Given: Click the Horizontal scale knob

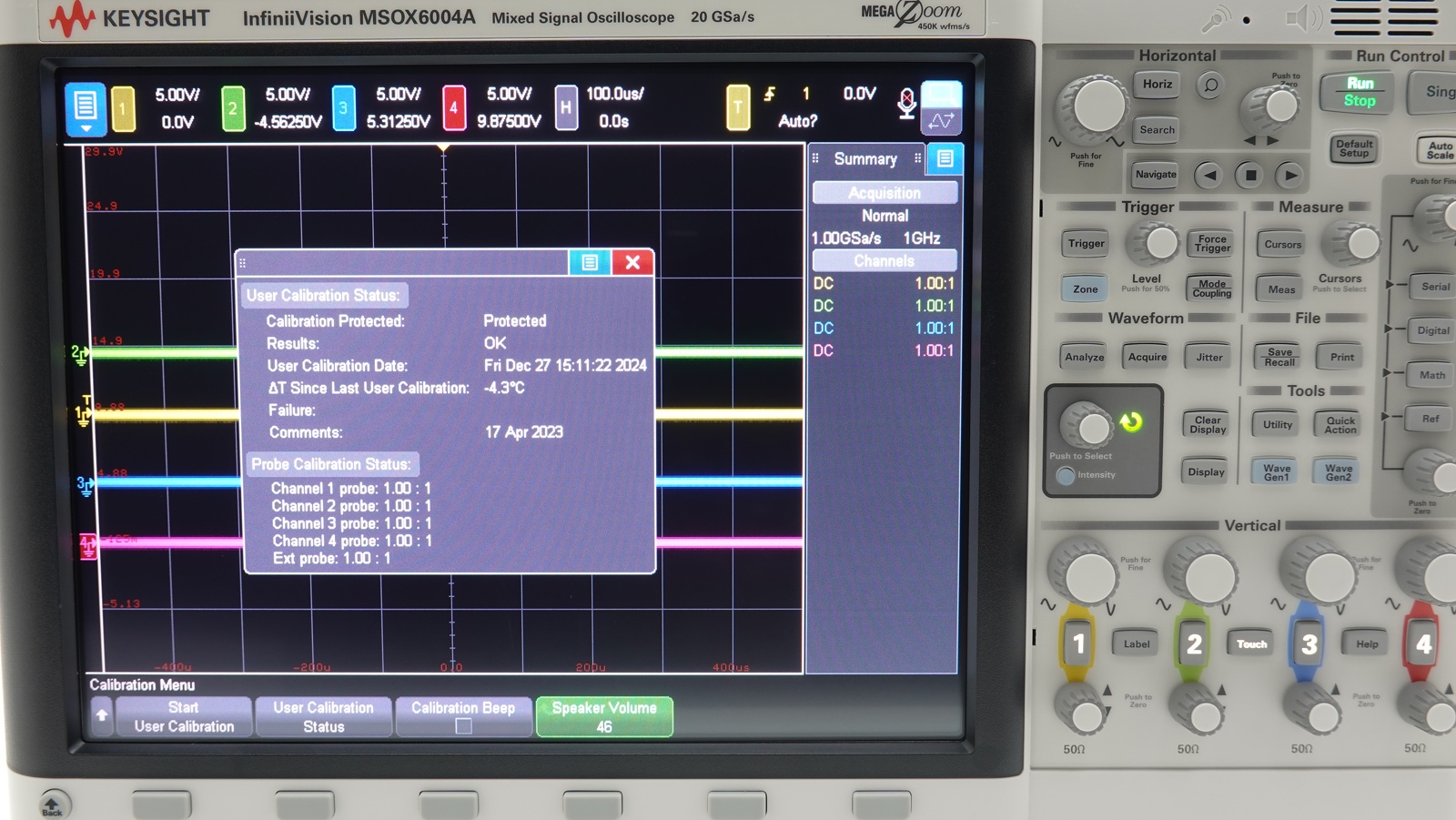Looking at the screenshot, I should click(1097, 106).
